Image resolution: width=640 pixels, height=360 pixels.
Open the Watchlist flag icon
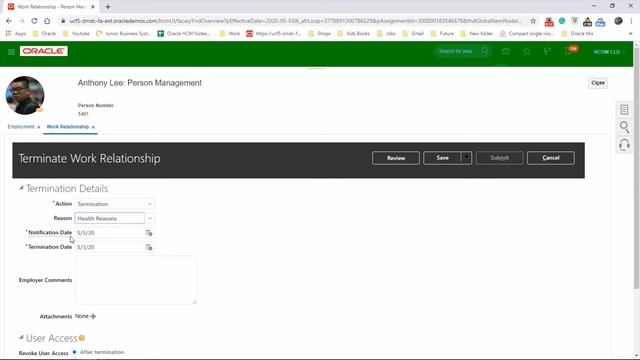click(x=547, y=51)
